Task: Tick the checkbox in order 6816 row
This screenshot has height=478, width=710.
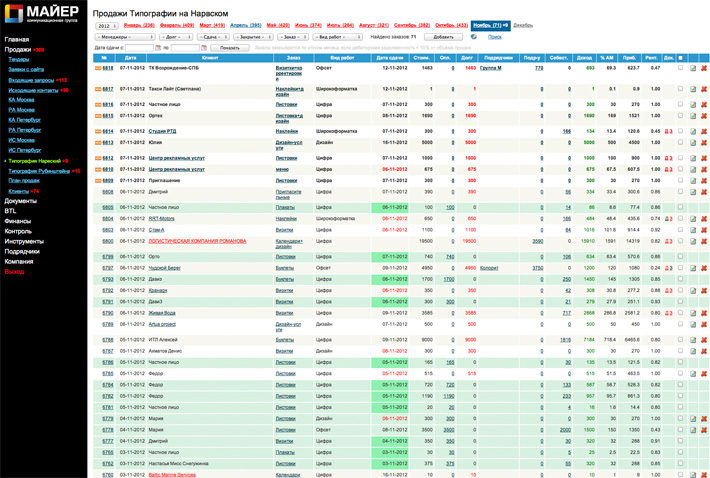Action: click(680, 104)
